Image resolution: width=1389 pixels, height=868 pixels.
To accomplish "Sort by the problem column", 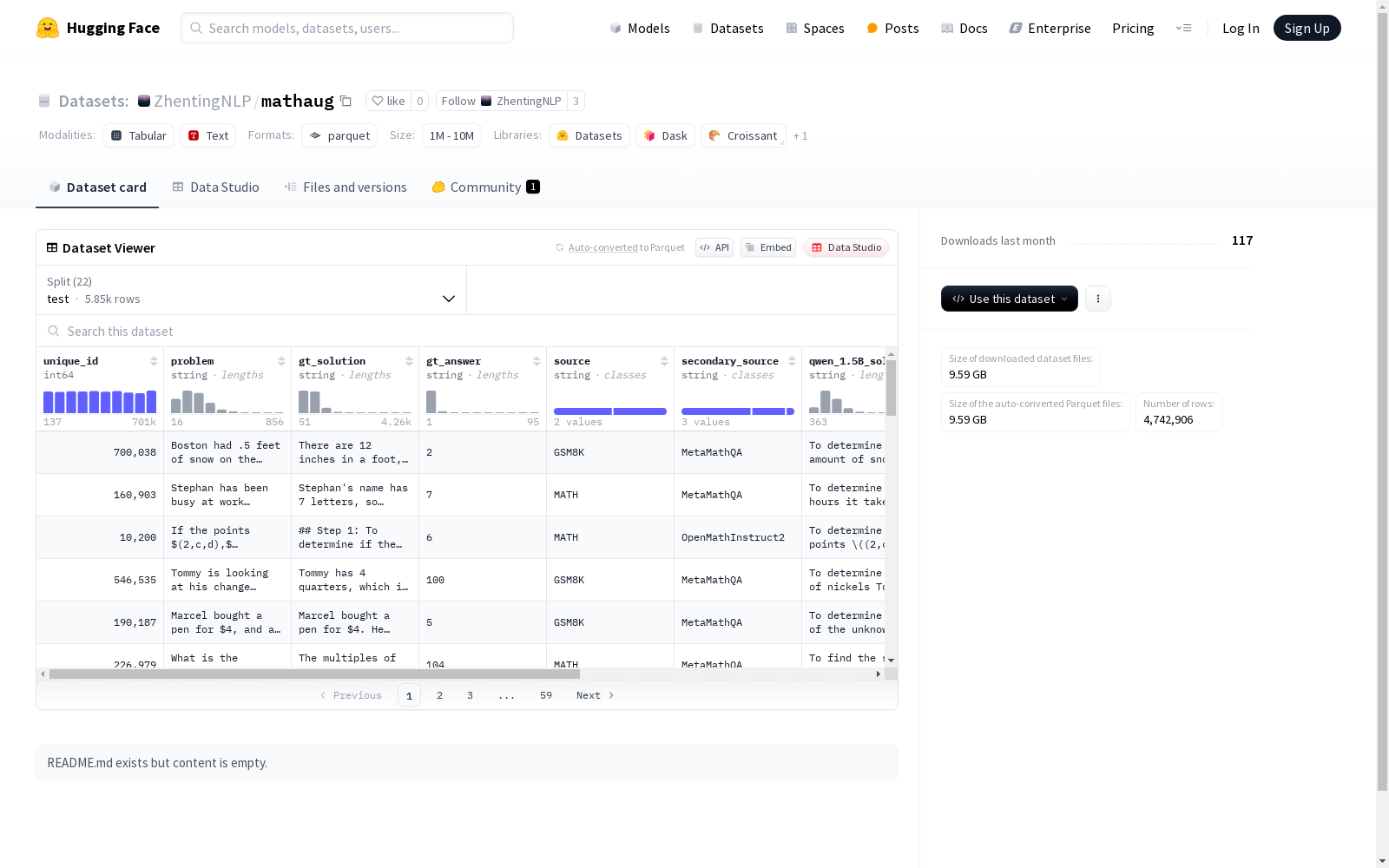I will click(281, 361).
